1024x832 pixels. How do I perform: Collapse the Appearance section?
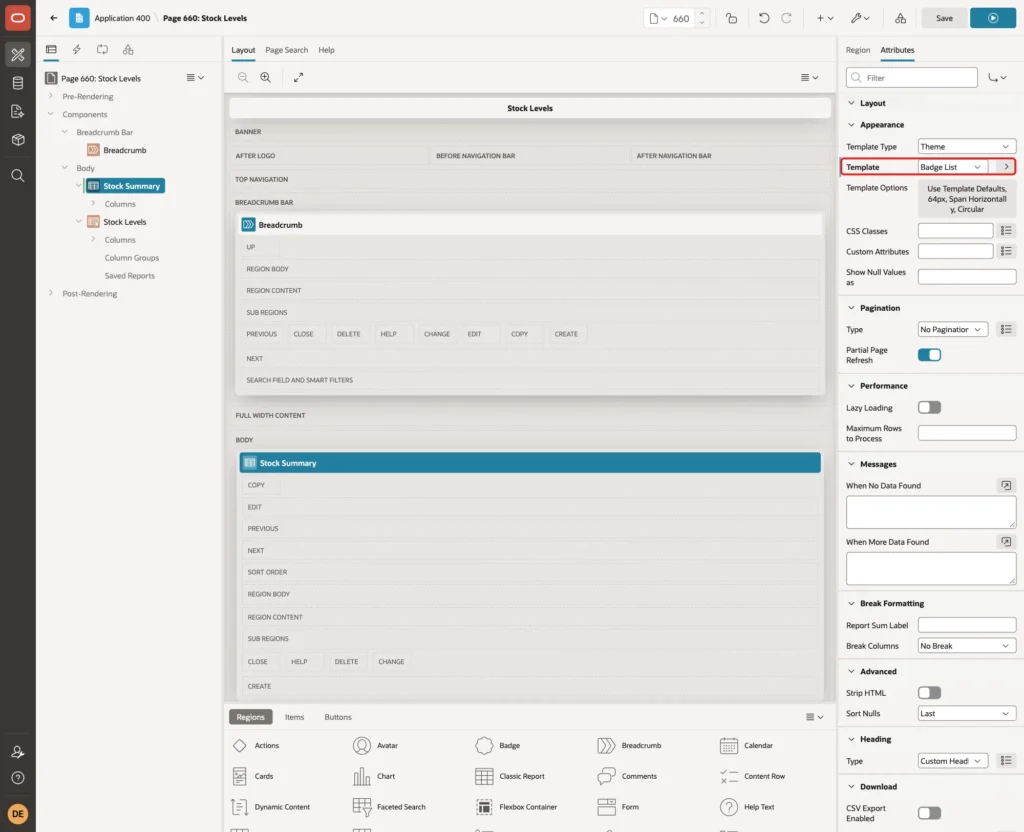click(851, 125)
